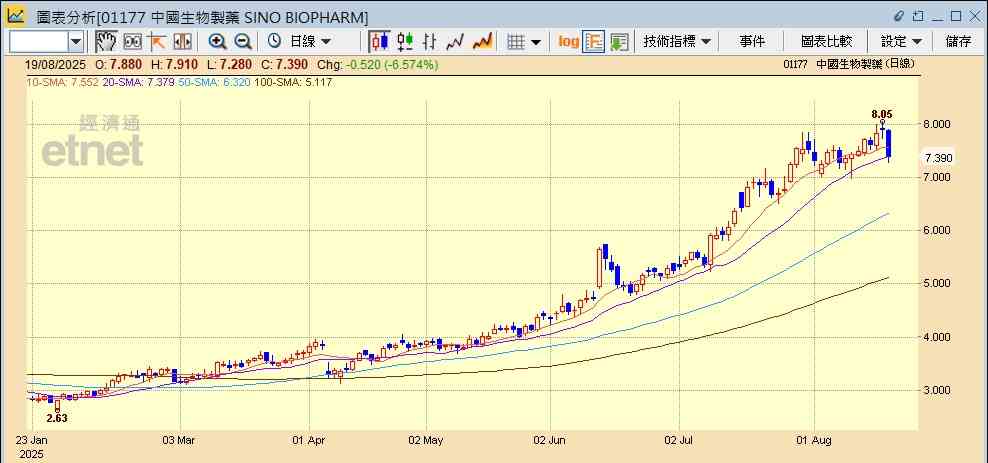The width and height of the screenshot is (988, 463).
Task: Switch to line chart type
Action: coord(455,42)
